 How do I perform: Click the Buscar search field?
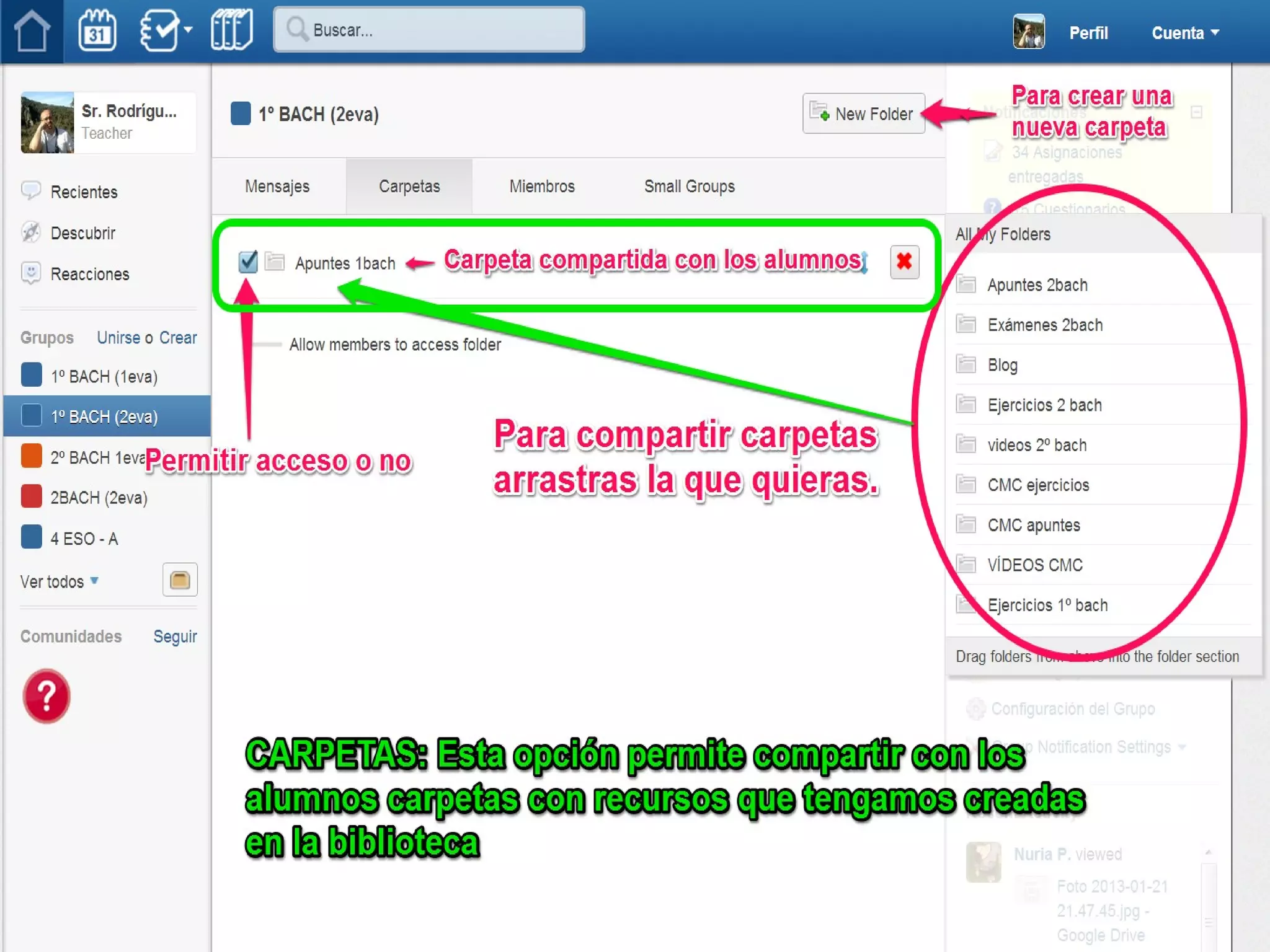click(x=429, y=30)
